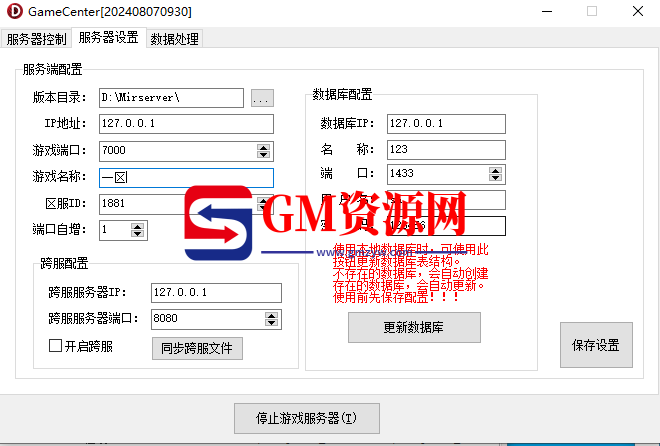Screen dimensions: 660x446
Task: Raise 跨服服务器端口 using up arrow
Action: [271, 316]
